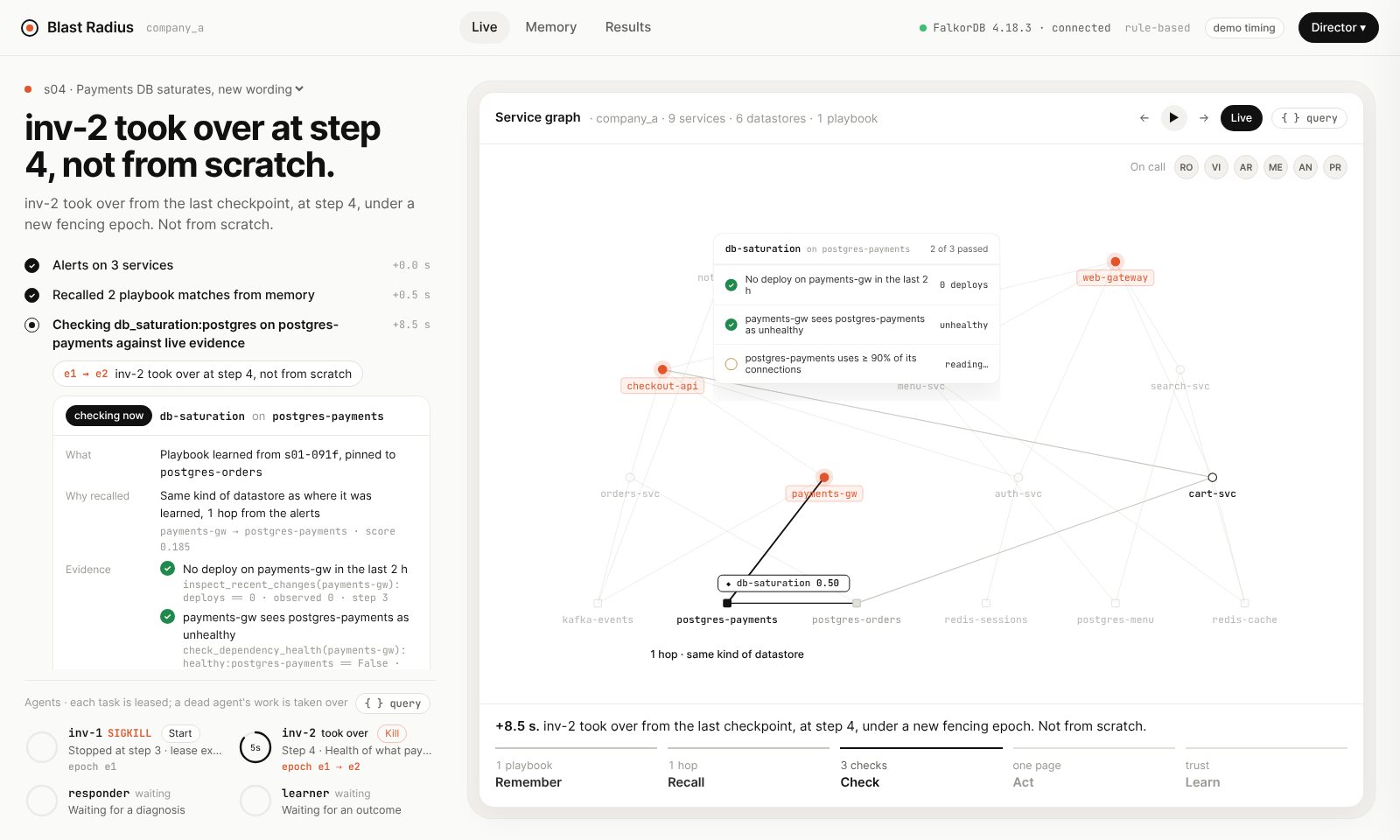This screenshot has width=1400, height=840.
Task: Switch to the Live tab
Action: (484, 27)
